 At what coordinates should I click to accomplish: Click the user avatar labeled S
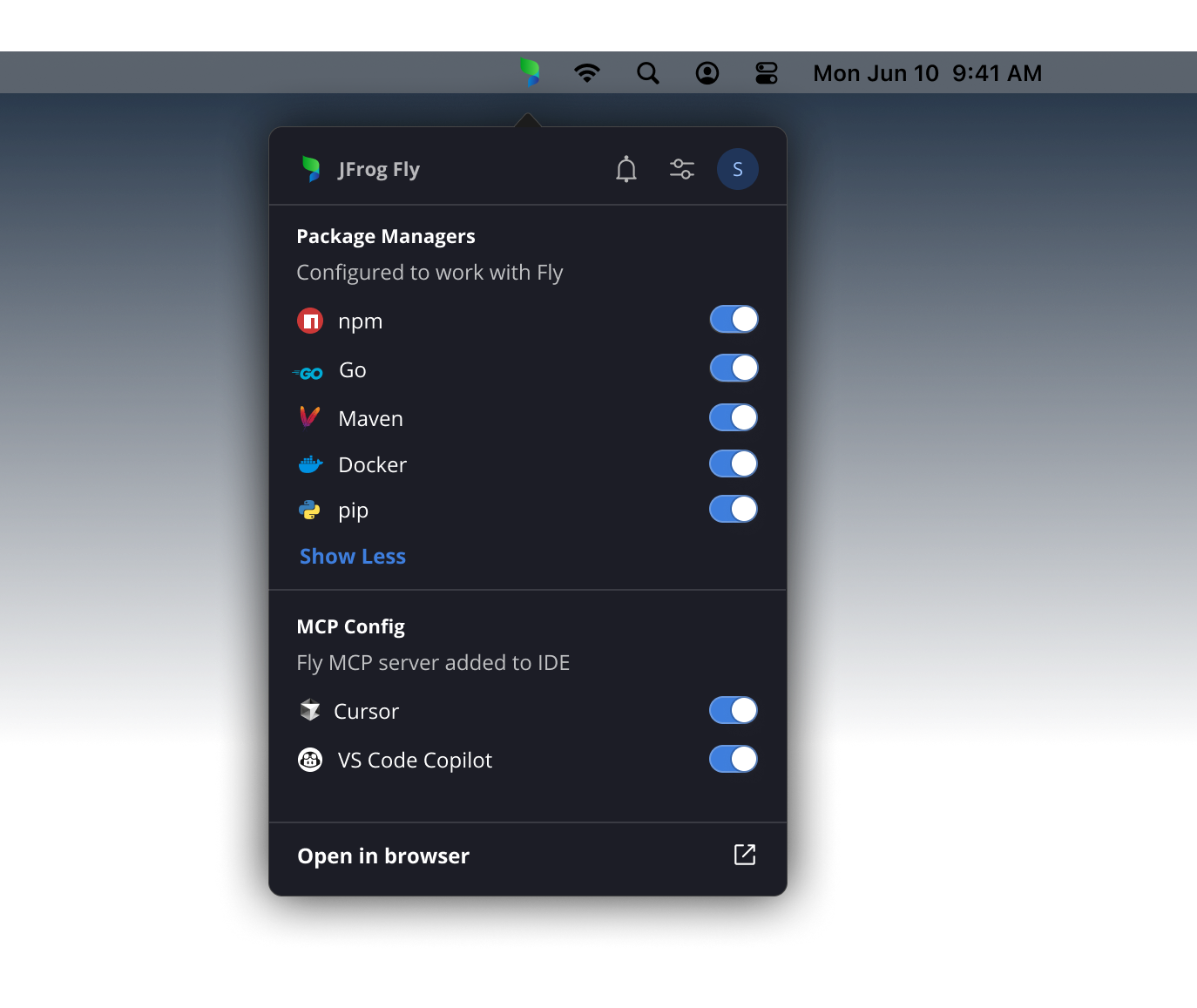[x=737, y=169]
